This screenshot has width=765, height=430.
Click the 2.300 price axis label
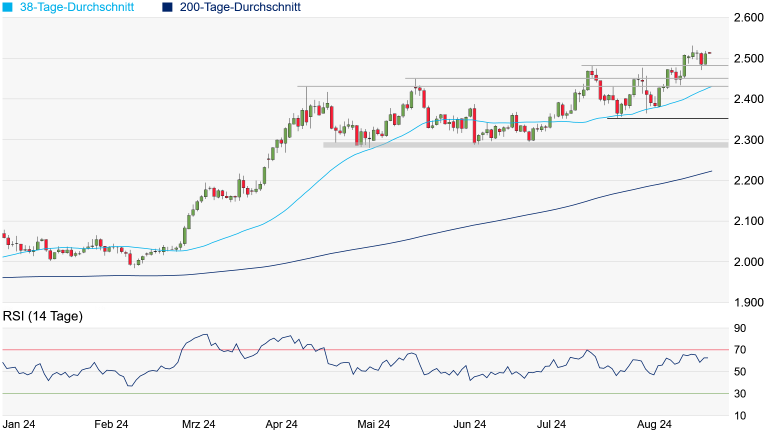coord(746,140)
